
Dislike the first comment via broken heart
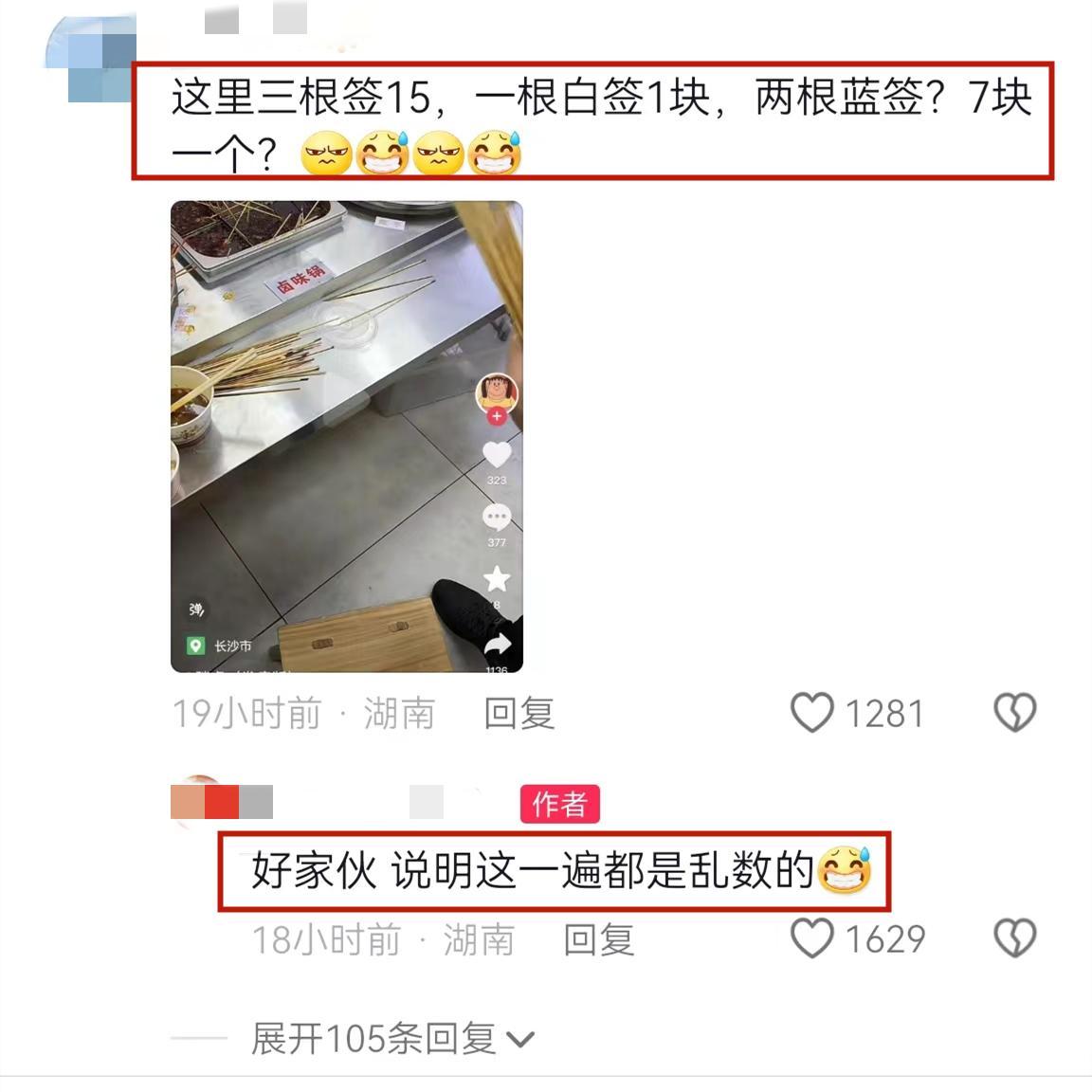tap(1014, 712)
